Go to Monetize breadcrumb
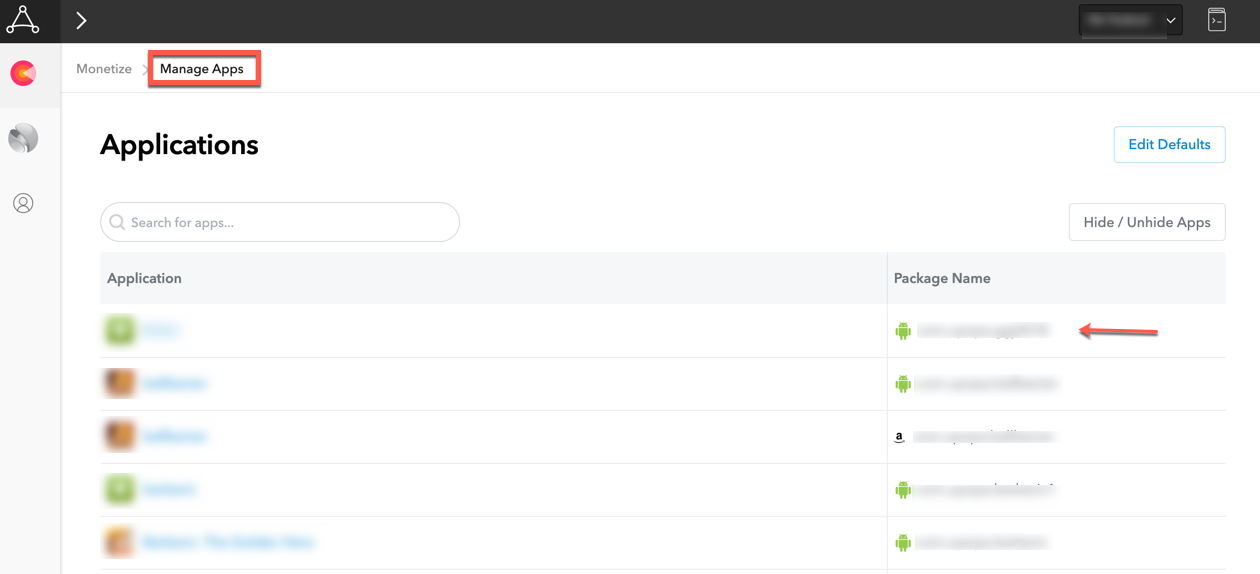This screenshot has width=1260, height=574. 104,69
